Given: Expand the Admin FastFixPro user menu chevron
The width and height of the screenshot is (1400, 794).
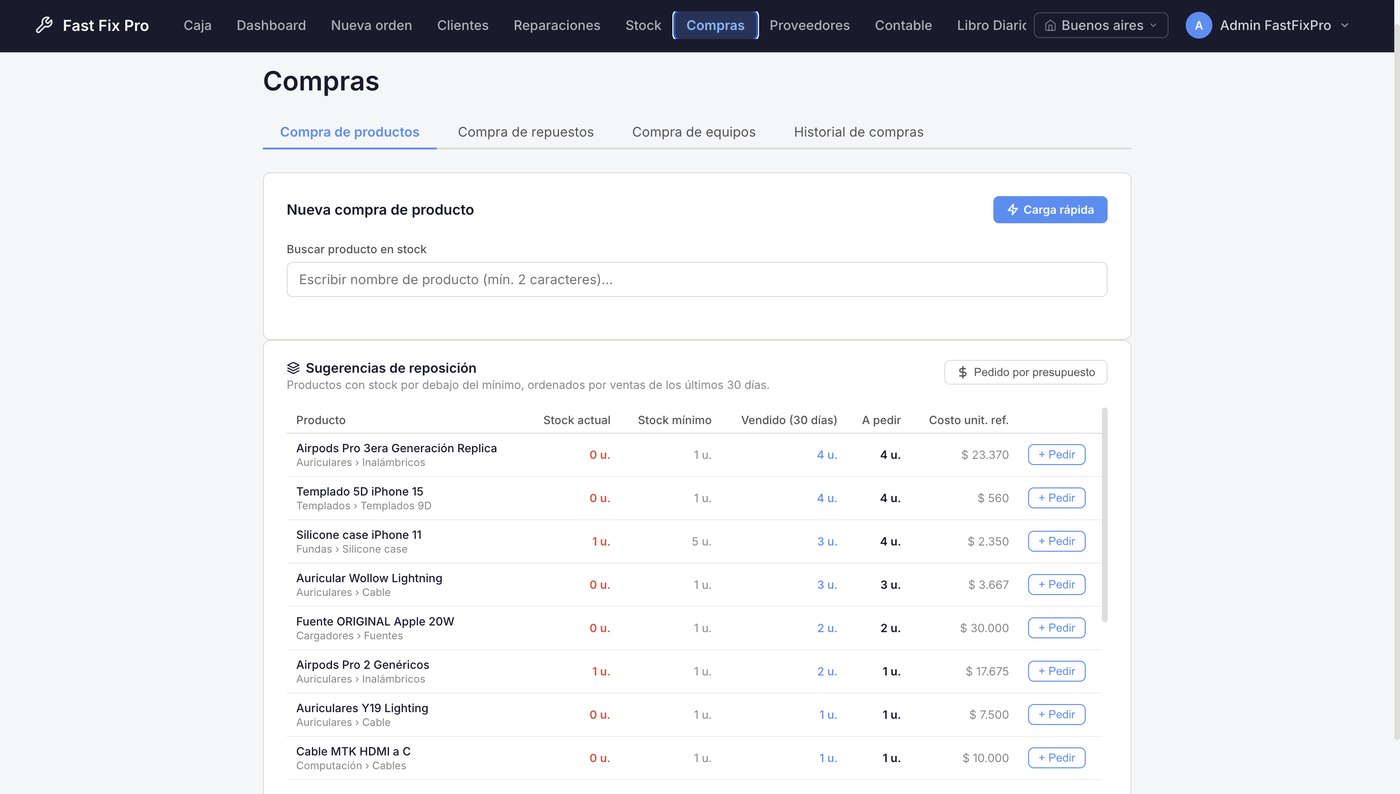Looking at the screenshot, I should (x=1344, y=25).
